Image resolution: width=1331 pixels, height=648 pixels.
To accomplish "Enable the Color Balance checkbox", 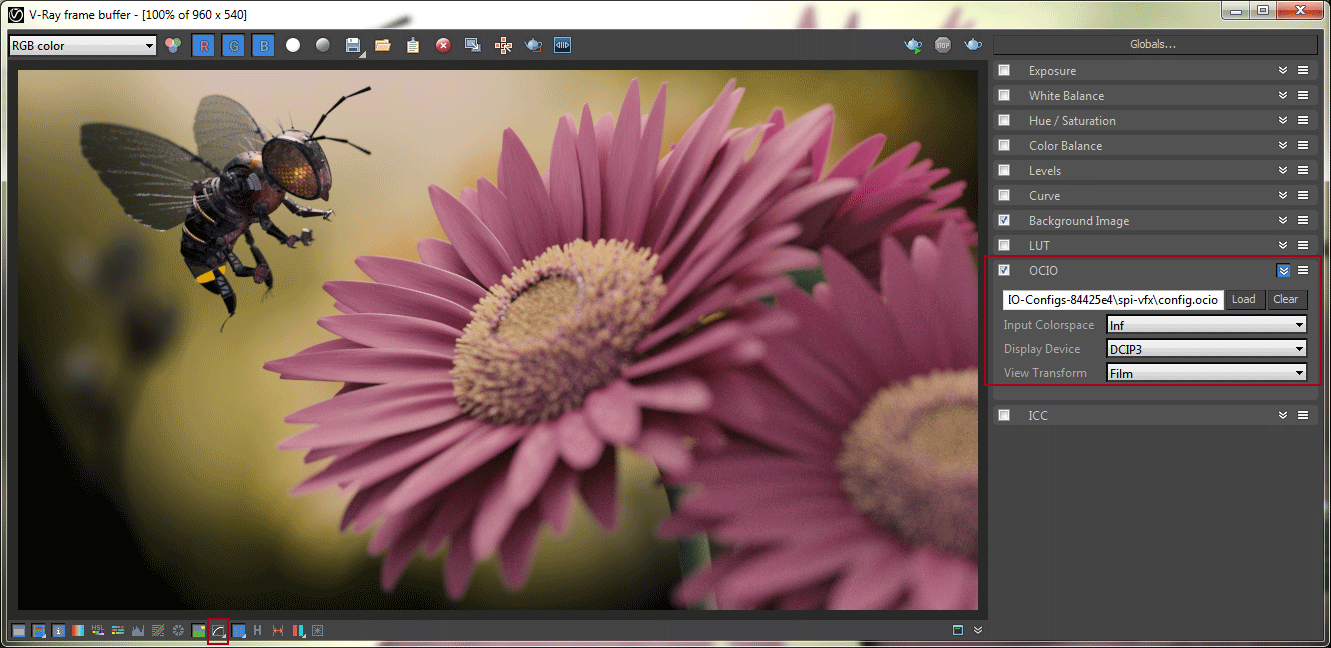I will pos(1004,145).
